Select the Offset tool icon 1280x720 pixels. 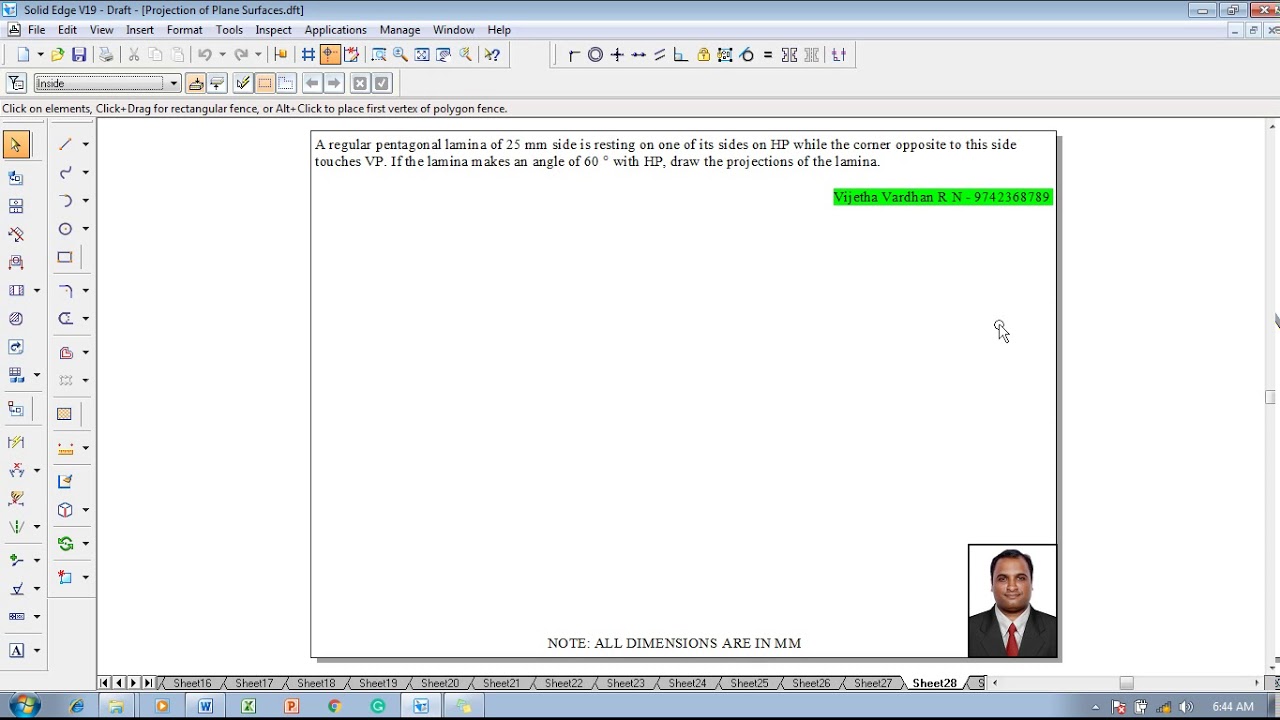click(65, 352)
